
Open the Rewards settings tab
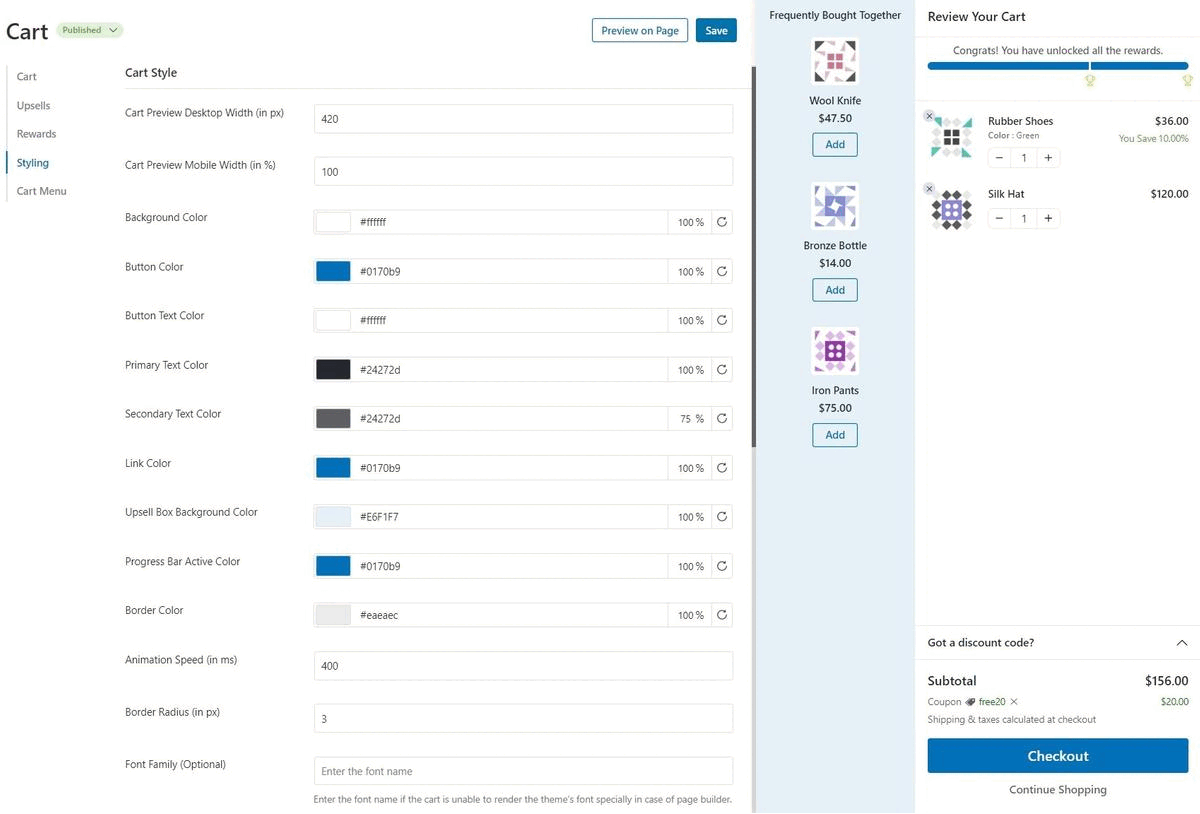tap(36, 134)
